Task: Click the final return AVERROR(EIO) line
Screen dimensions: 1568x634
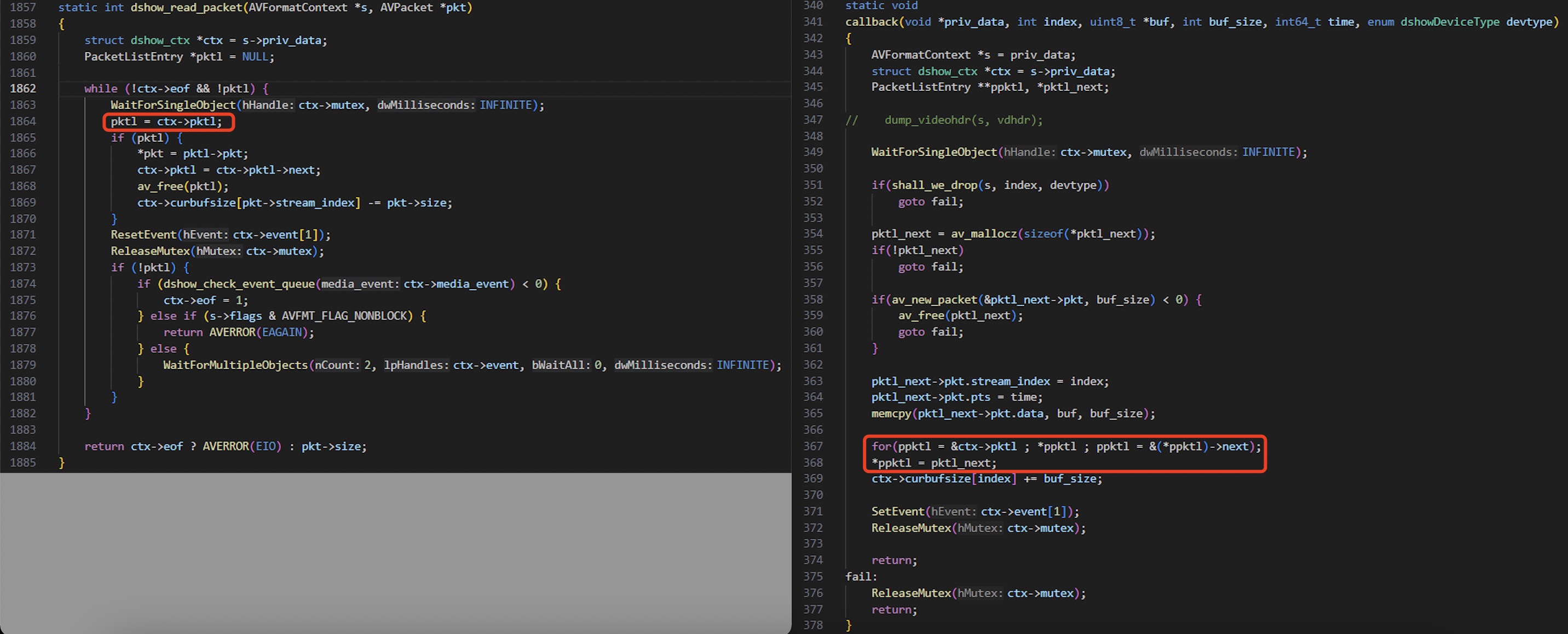Action: (225, 447)
